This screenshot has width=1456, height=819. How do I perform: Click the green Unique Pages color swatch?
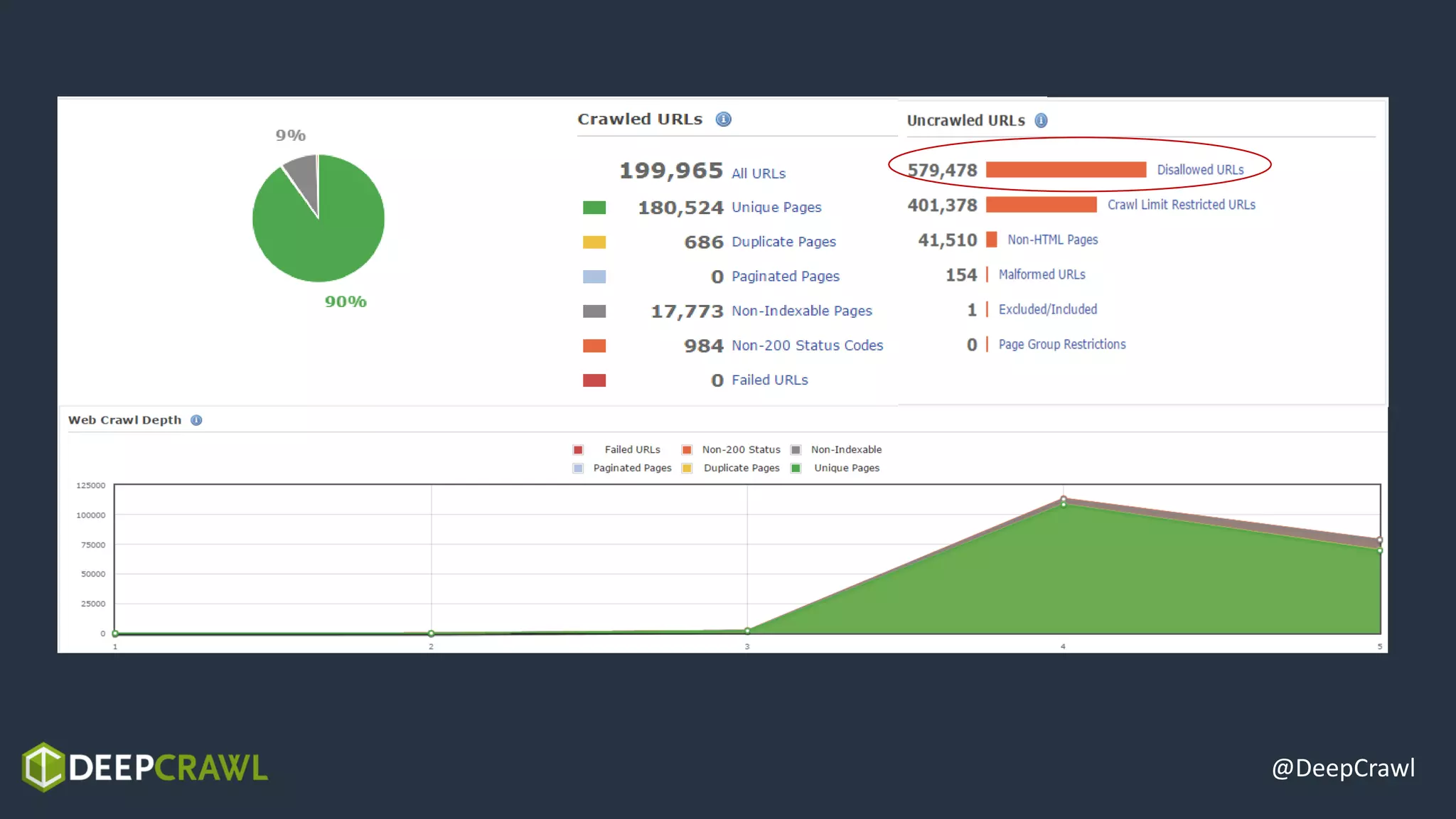(594, 208)
